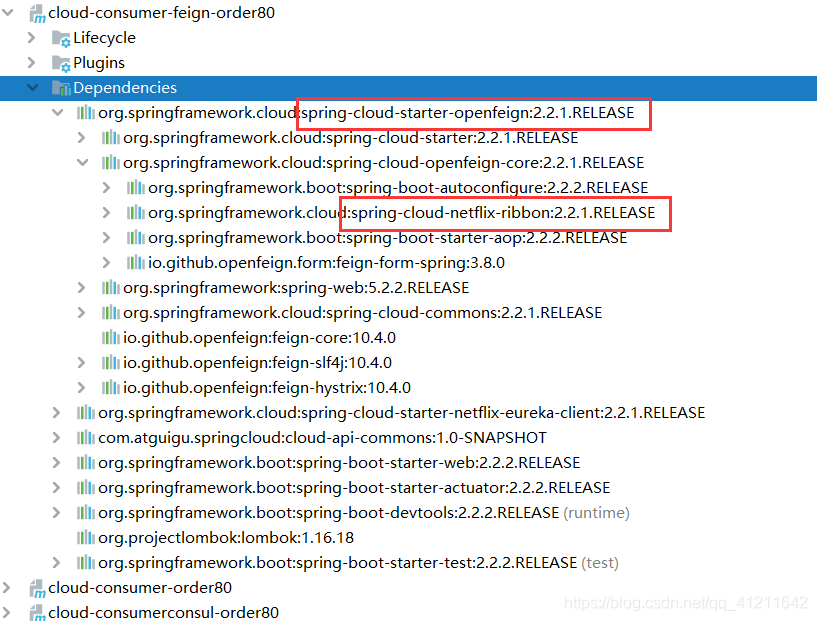817x621 pixels.
Task: Click the Plugins folder gear icon
Action: pos(61,64)
